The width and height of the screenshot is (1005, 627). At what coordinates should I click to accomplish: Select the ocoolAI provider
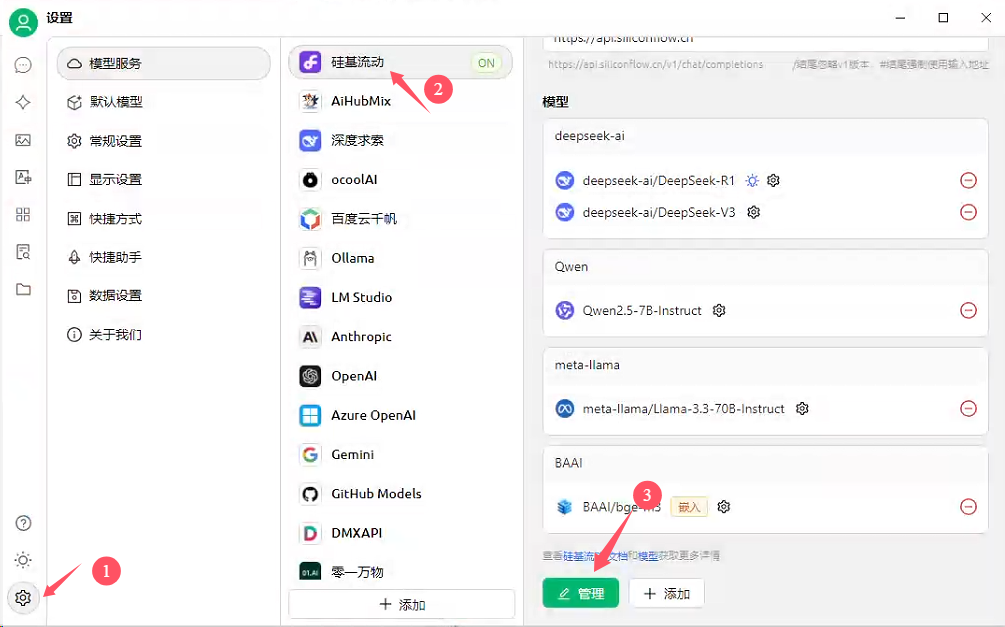pos(401,180)
